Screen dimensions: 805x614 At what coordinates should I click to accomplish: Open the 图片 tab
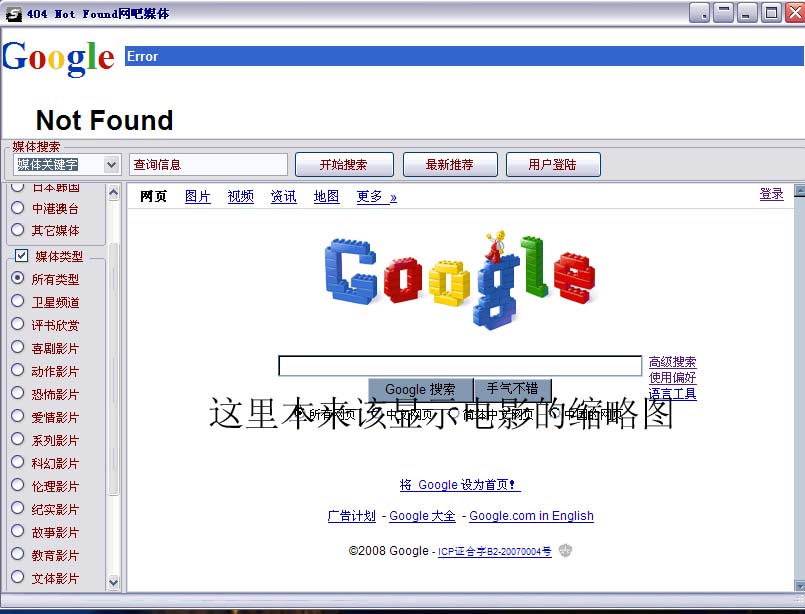pos(197,196)
